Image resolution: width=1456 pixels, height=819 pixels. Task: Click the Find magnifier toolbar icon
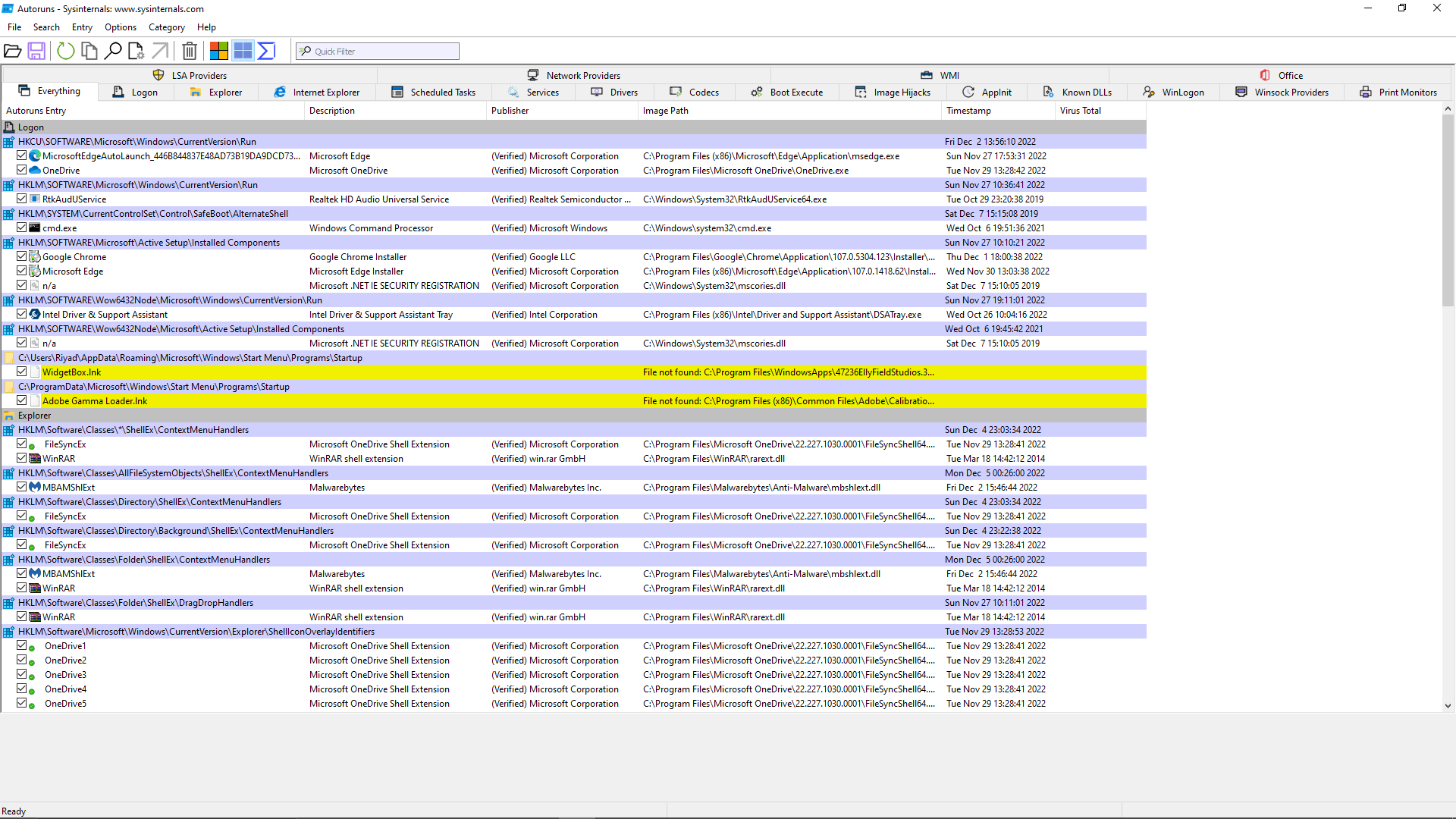point(113,52)
